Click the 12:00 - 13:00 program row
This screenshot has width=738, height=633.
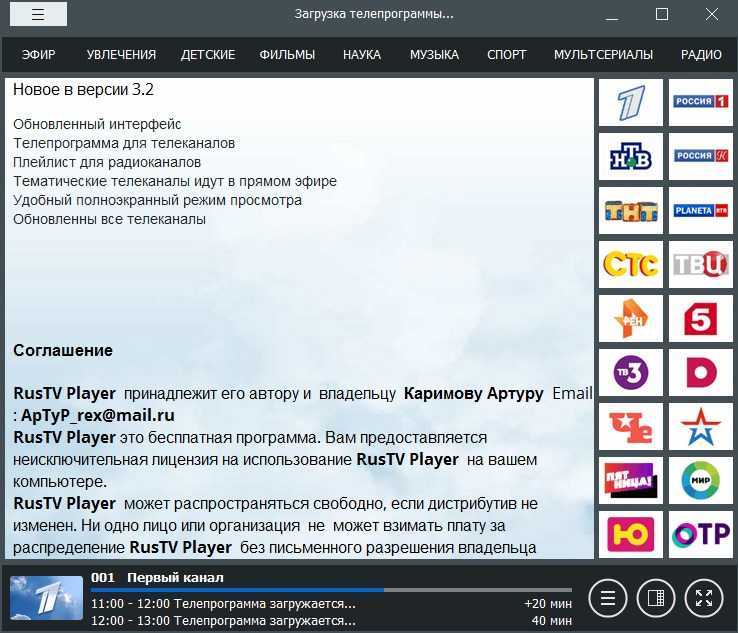click(331, 621)
